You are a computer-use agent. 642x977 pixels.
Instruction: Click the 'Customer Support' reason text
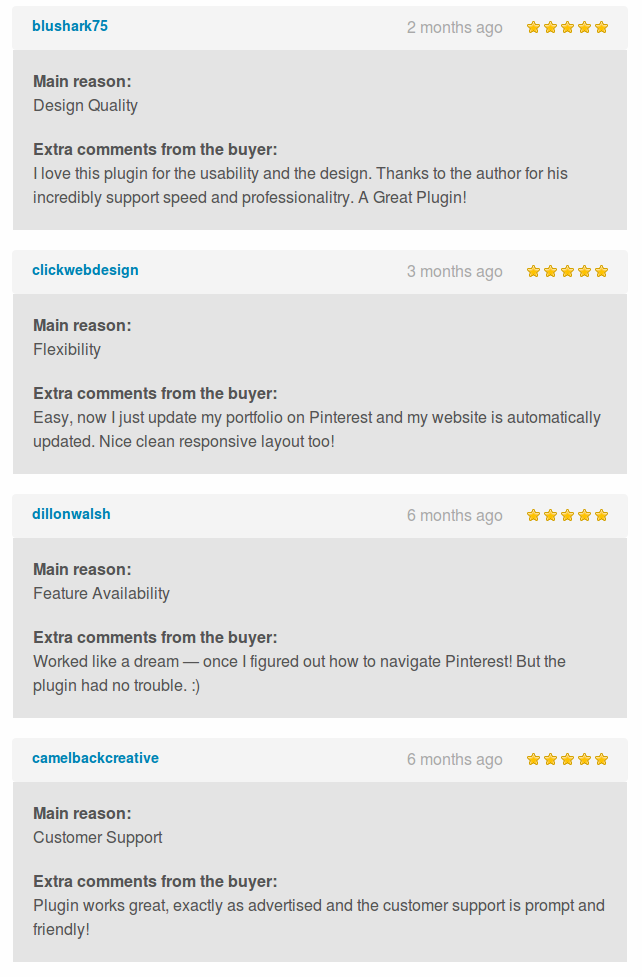[97, 838]
